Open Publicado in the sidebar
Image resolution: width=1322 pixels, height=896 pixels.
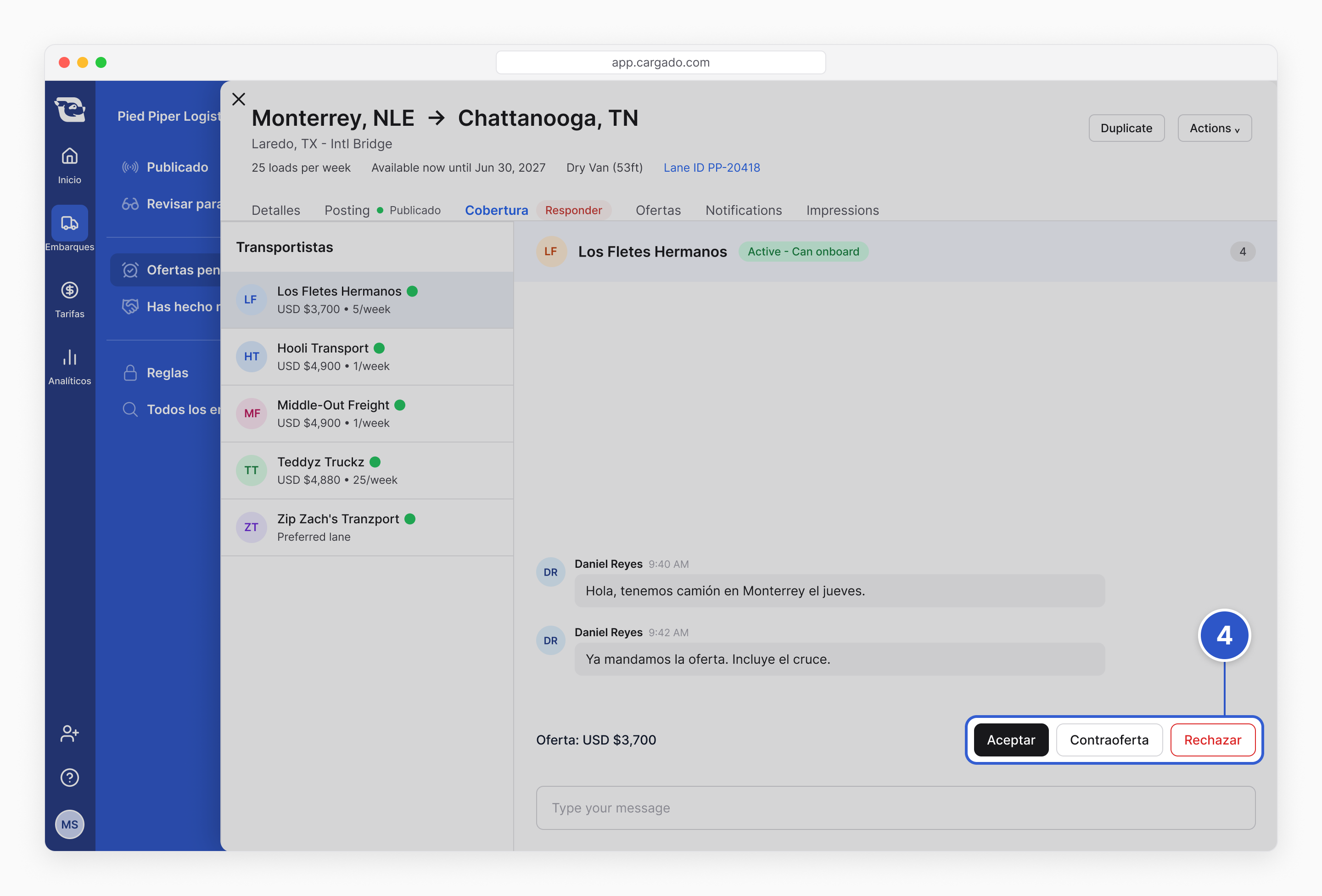165,167
